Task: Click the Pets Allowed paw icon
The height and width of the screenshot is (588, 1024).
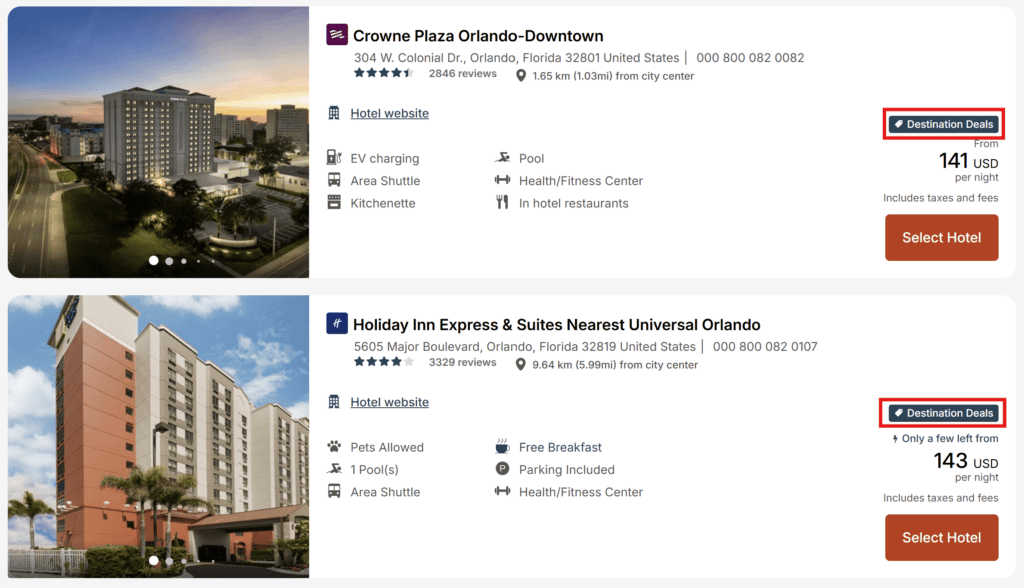Action: pos(333,446)
